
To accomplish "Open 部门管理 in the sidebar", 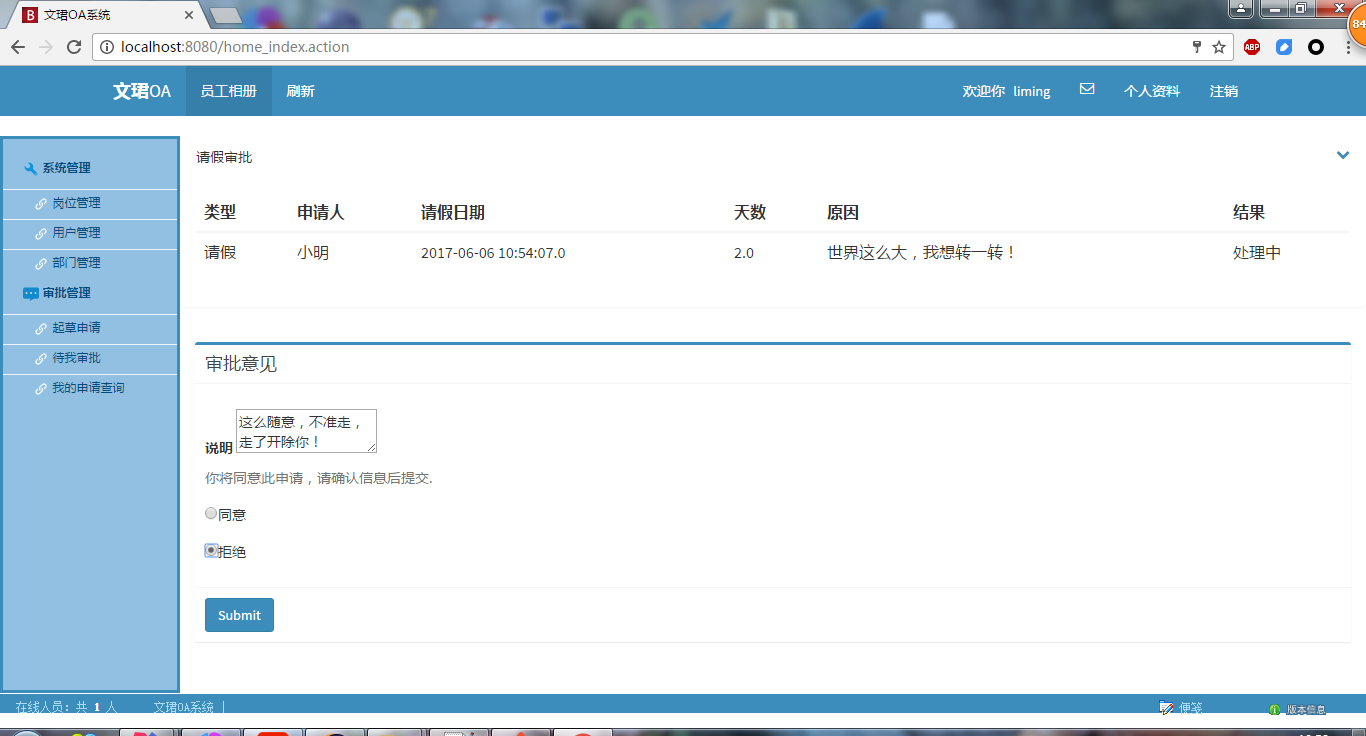I will pyautogui.click(x=76, y=263).
